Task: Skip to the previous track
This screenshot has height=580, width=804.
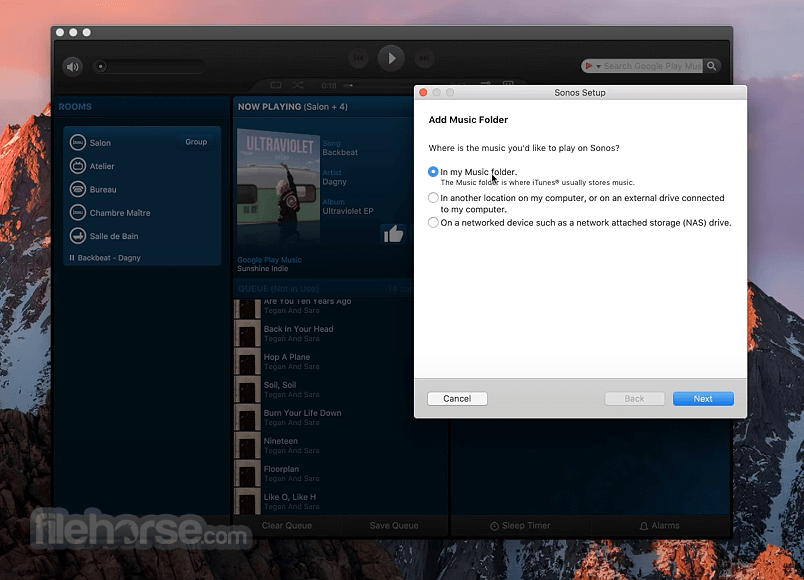Action: (359, 58)
